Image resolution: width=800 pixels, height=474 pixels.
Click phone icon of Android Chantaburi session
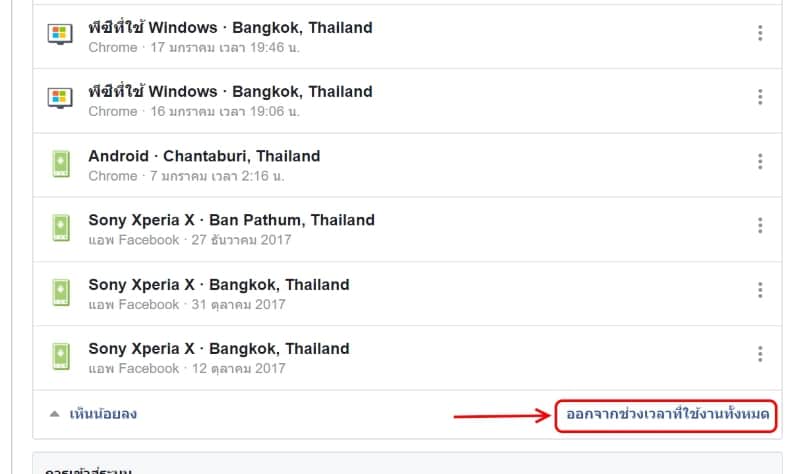coord(60,164)
